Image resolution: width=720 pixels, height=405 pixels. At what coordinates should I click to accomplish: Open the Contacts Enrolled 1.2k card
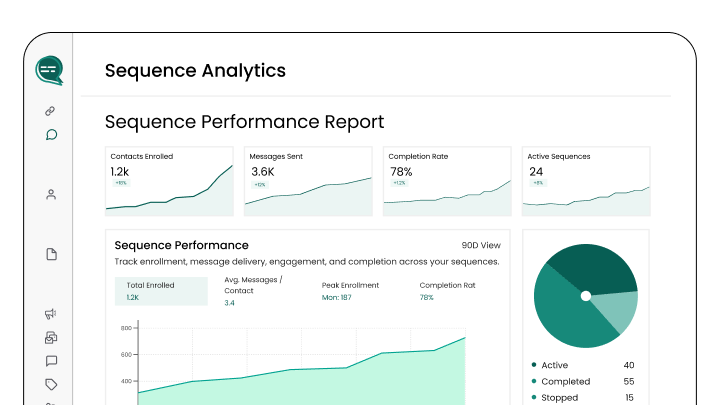click(x=169, y=181)
